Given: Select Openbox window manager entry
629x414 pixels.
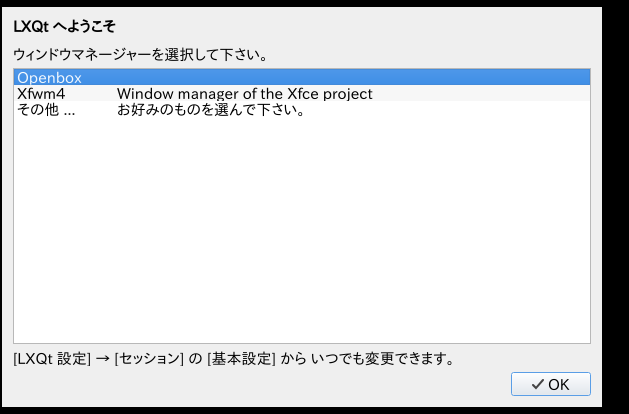Looking at the screenshot, I should 49,77.
